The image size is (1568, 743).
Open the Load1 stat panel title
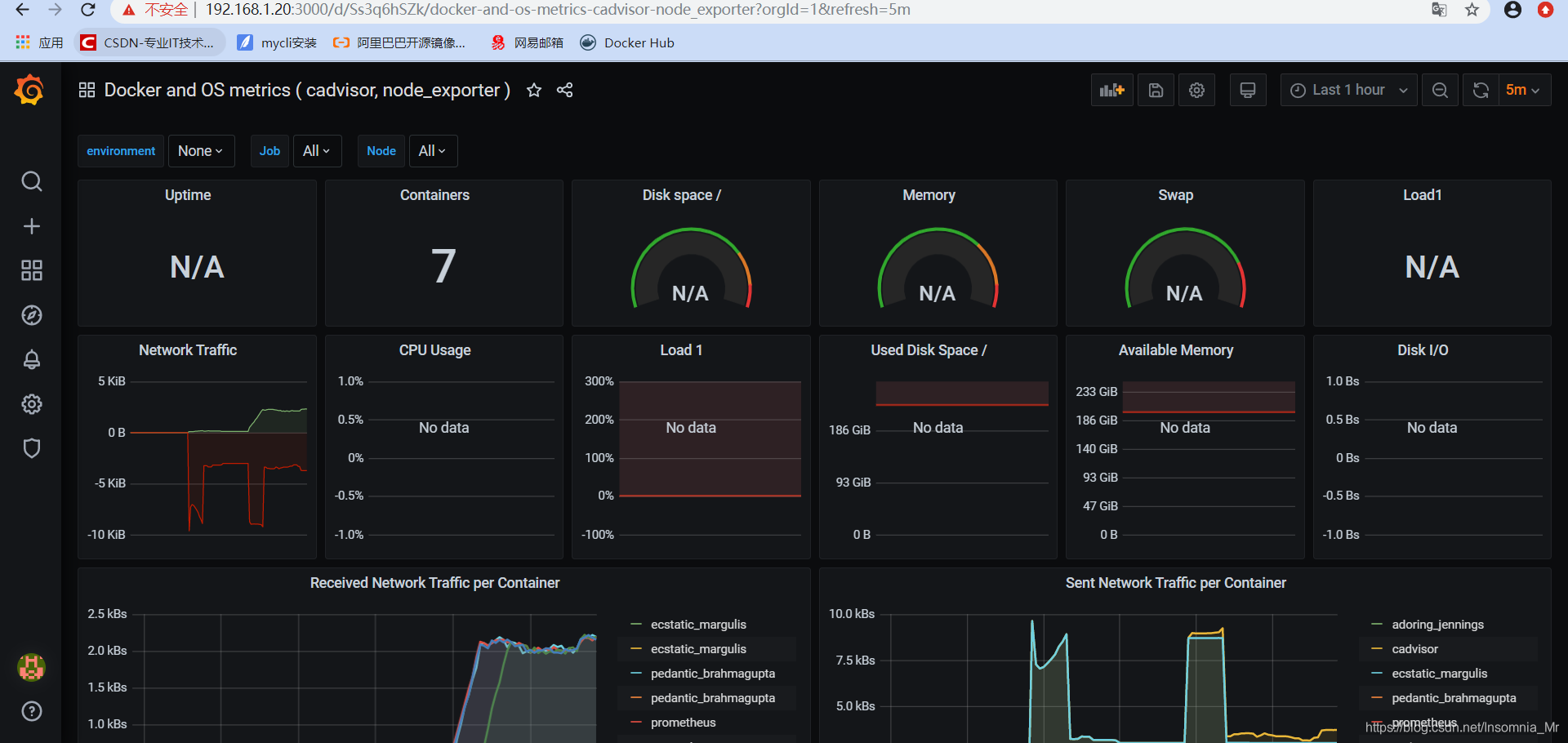(x=1423, y=195)
